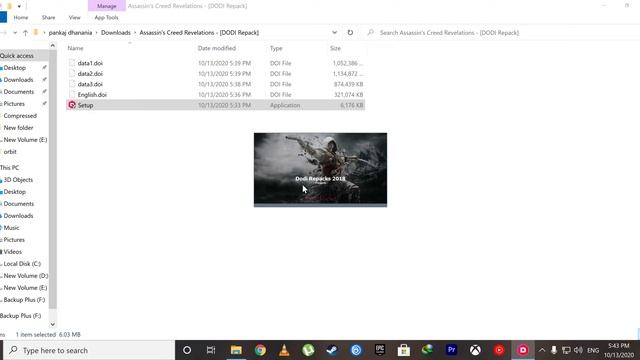Select the English.doi file
The width and height of the screenshot is (640, 360).
coord(92,95)
